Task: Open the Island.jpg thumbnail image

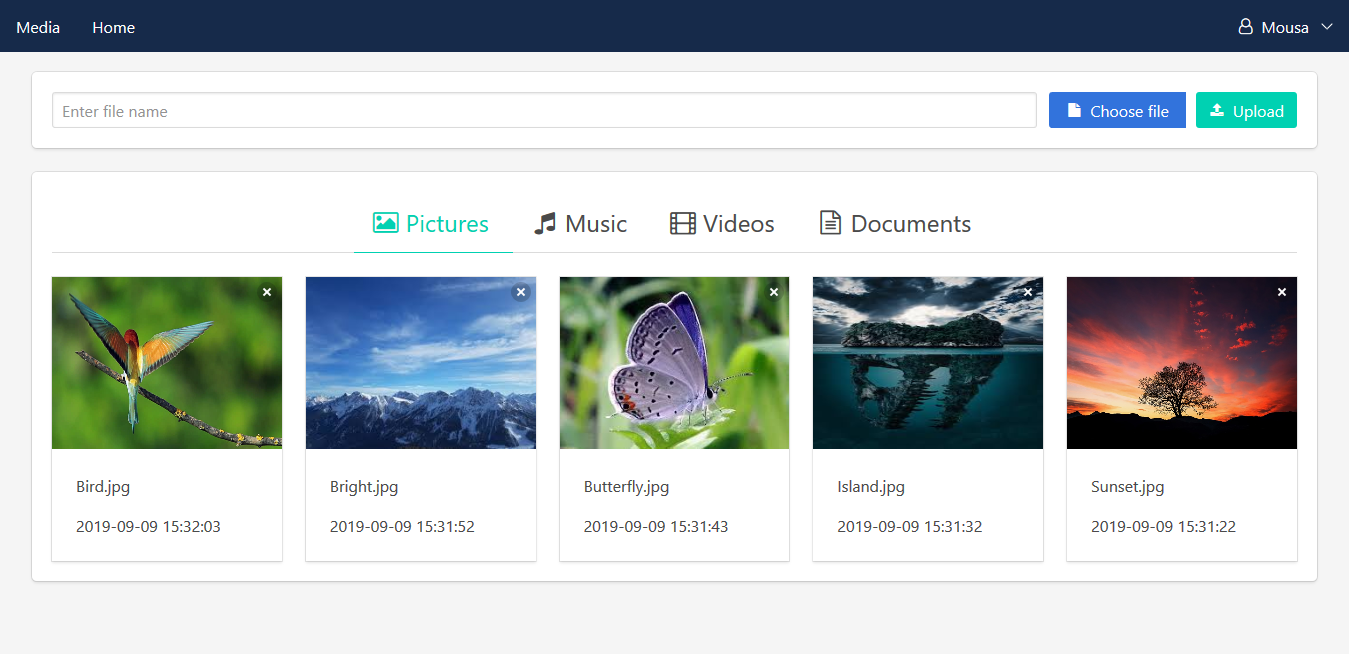Action: click(x=928, y=363)
